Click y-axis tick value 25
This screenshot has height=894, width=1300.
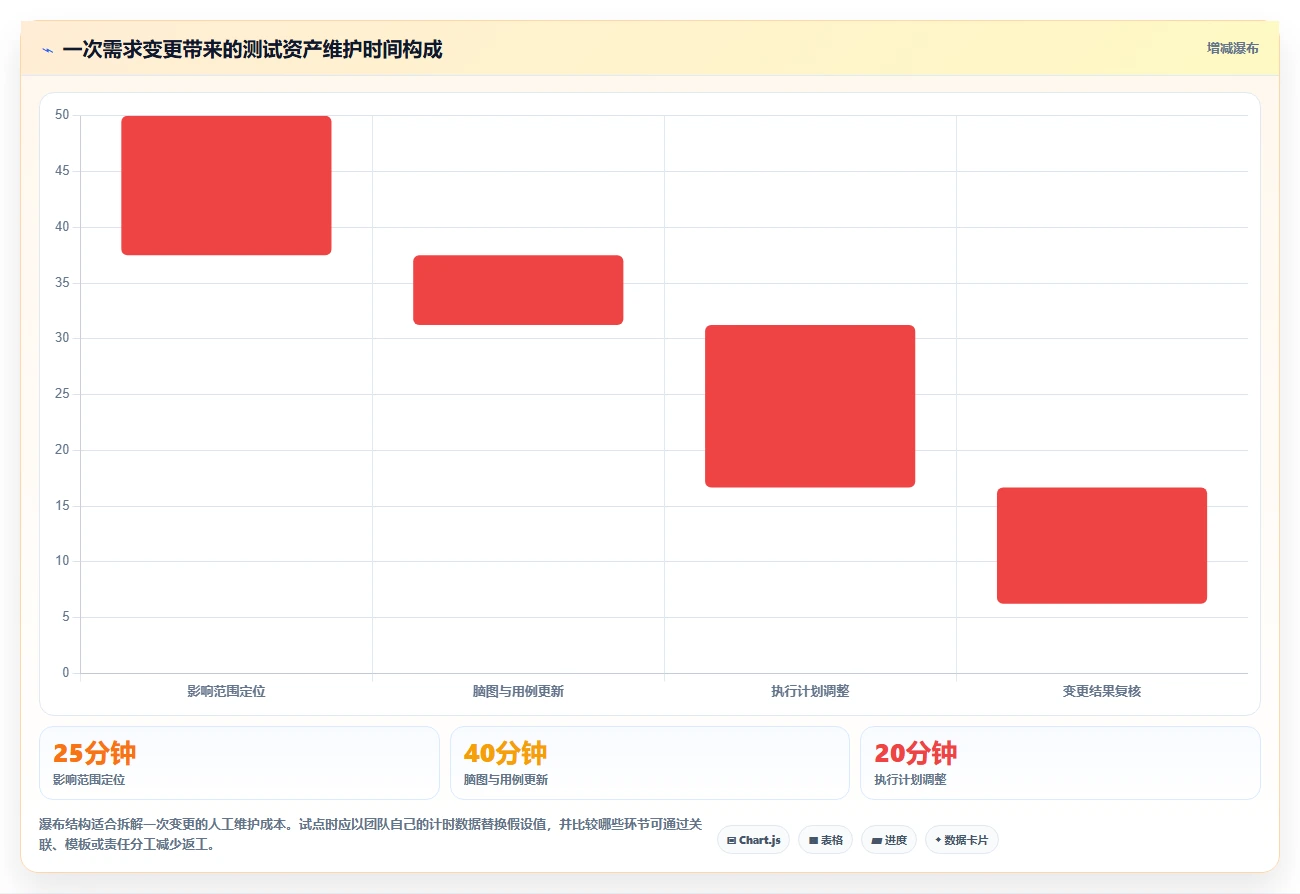62,394
